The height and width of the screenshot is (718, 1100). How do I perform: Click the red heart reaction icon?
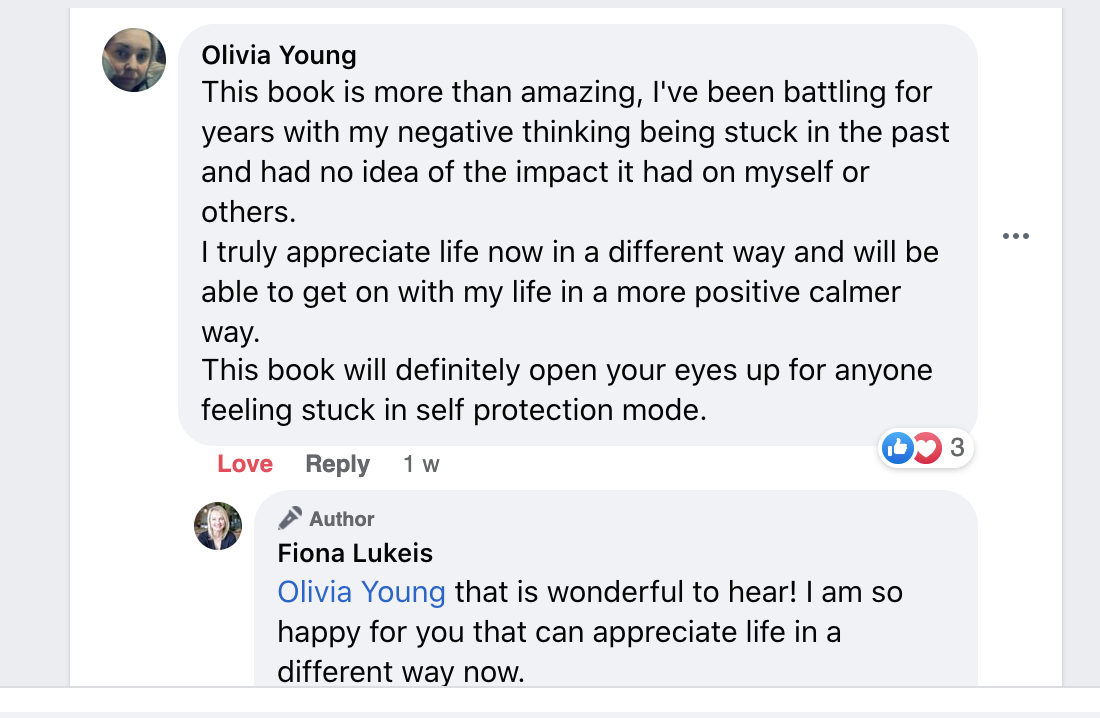click(x=927, y=449)
